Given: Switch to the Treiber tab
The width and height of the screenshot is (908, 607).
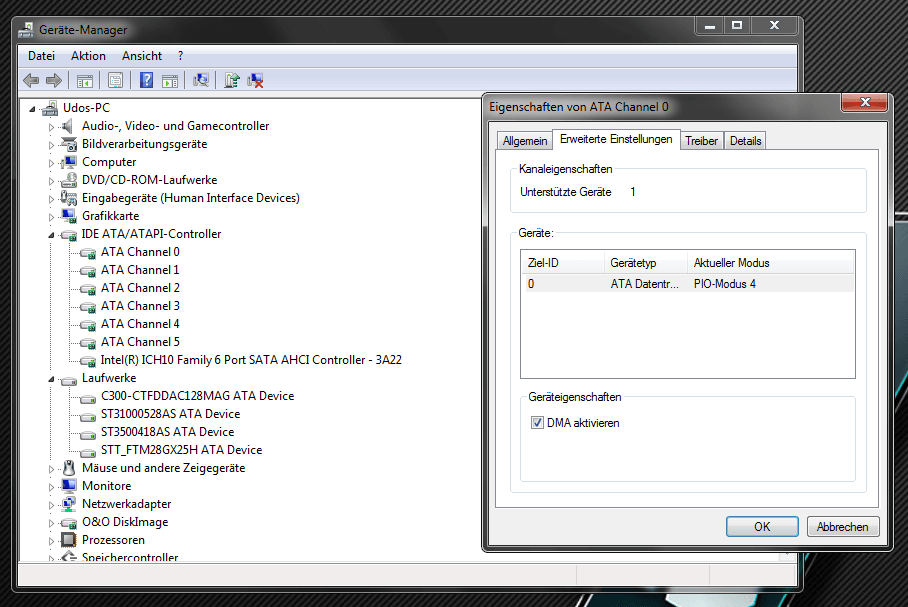Looking at the screenshot, I should [701, 141].
